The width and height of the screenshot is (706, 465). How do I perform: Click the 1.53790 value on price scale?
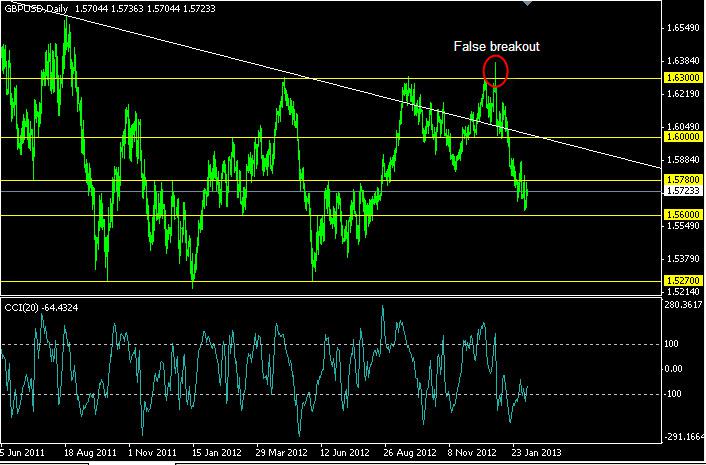pos(683,259)
